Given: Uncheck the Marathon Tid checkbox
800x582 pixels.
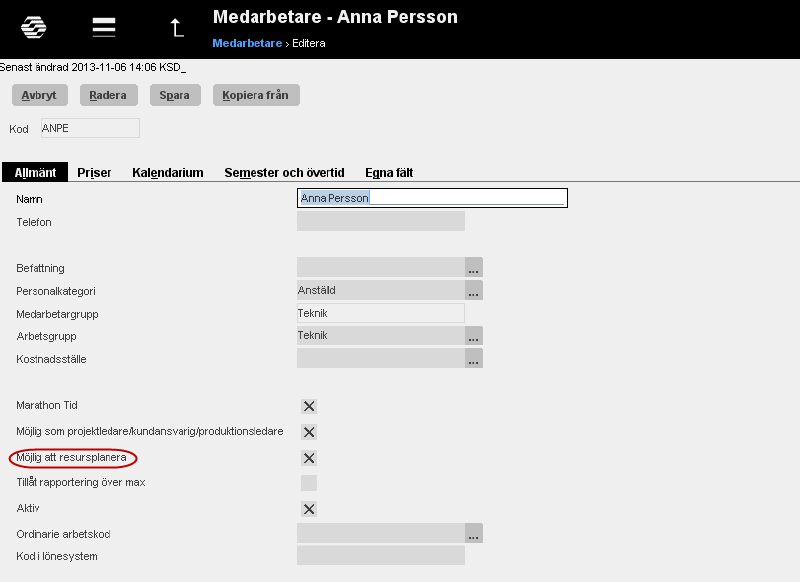Looking at the screenshot, I should point(309,406).
